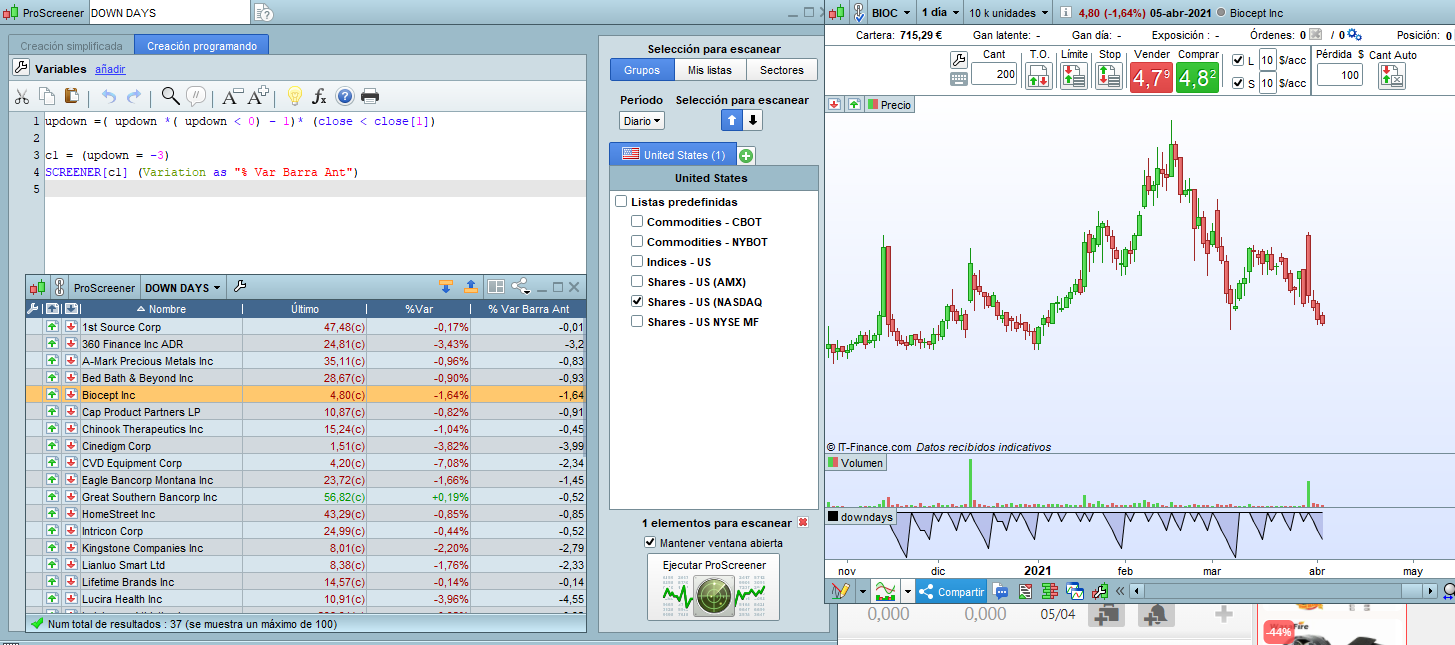Click the up arrow ascending sort button

[x=731, y=120]
